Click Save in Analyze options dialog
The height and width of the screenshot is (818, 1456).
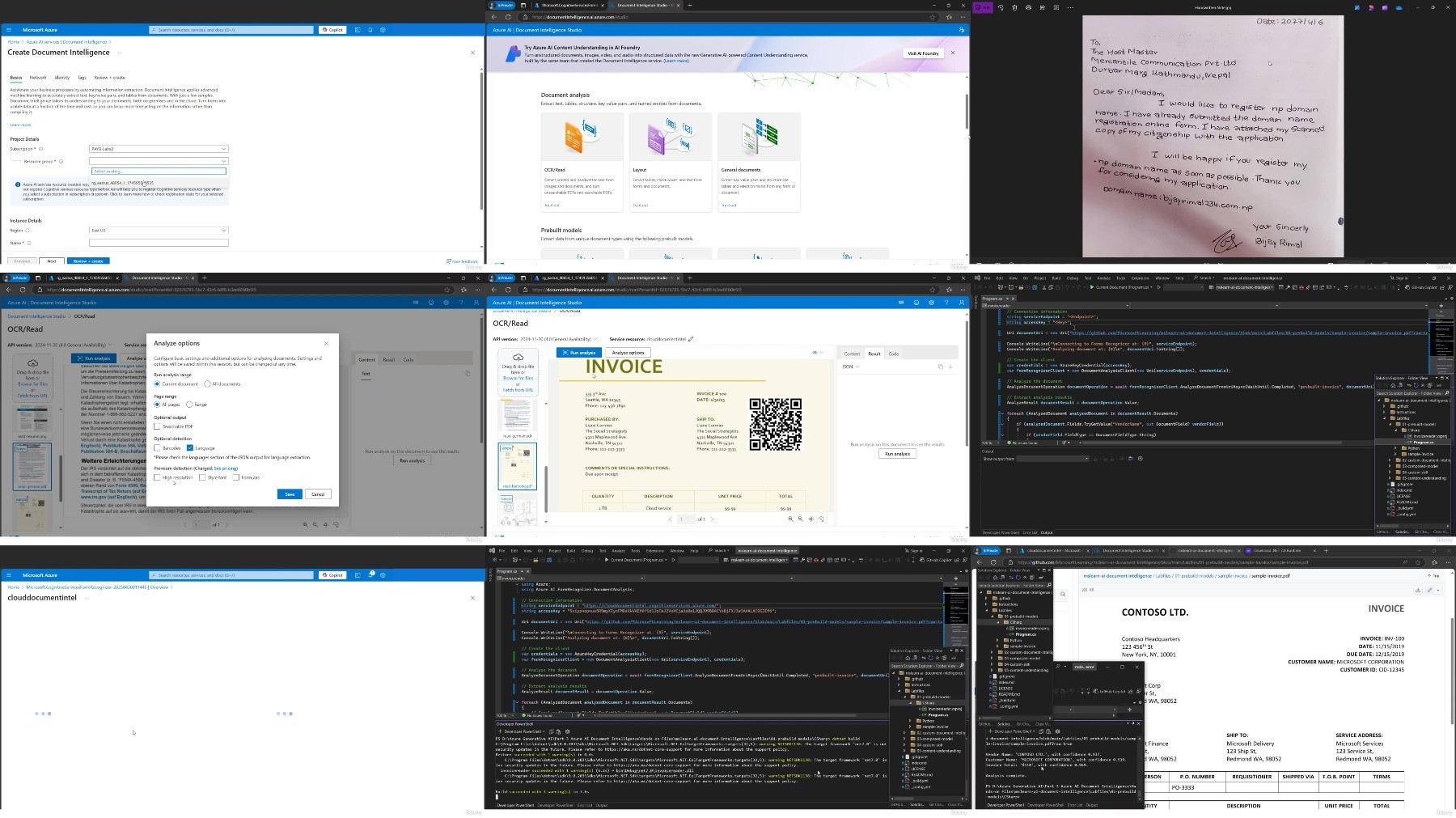pos(290,494)
